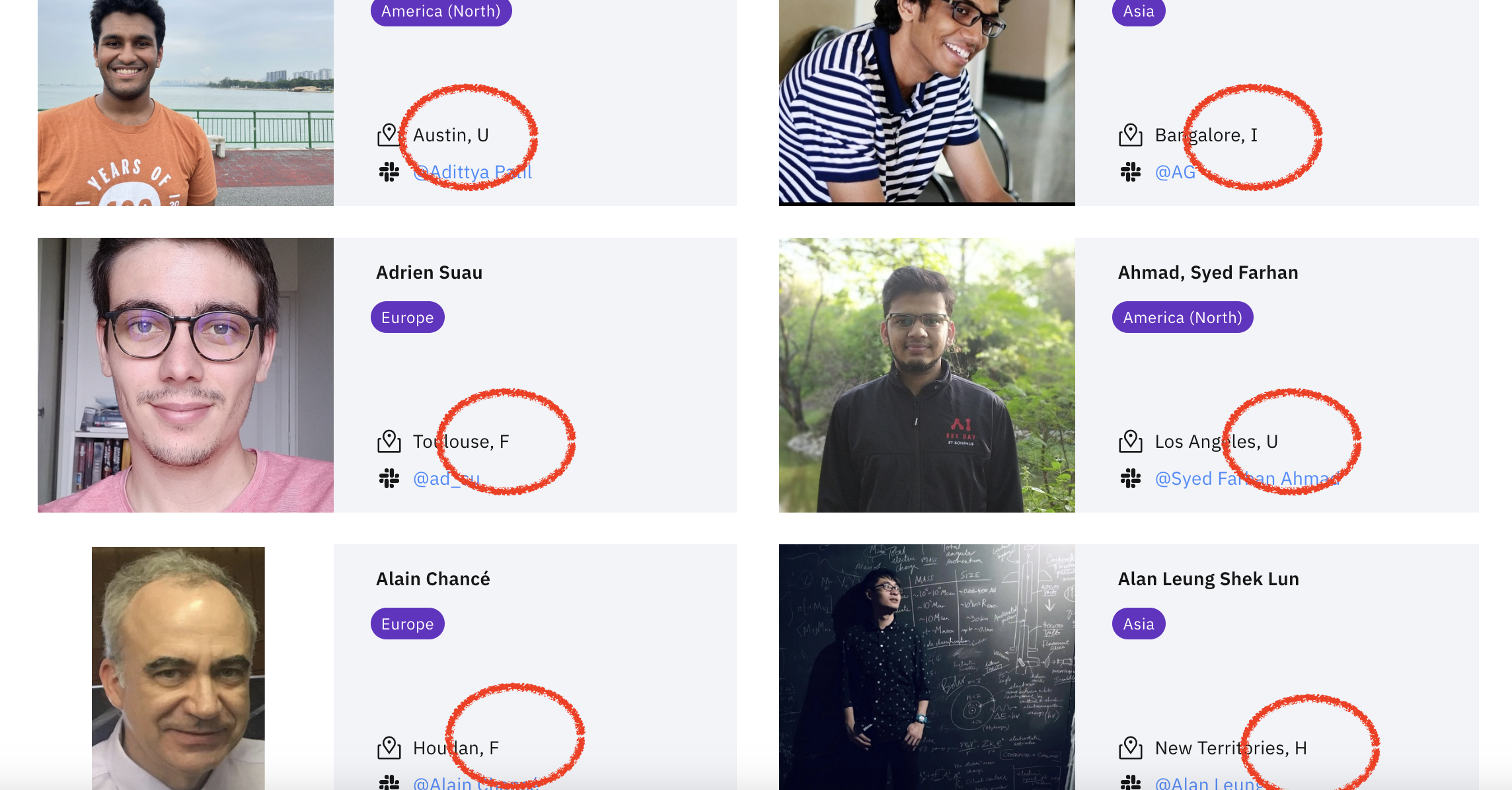Click the Slack icon next to @Syed Farhan Ahmad
This screenshot has width=1512, height=790.
(x=1131, y=478)
